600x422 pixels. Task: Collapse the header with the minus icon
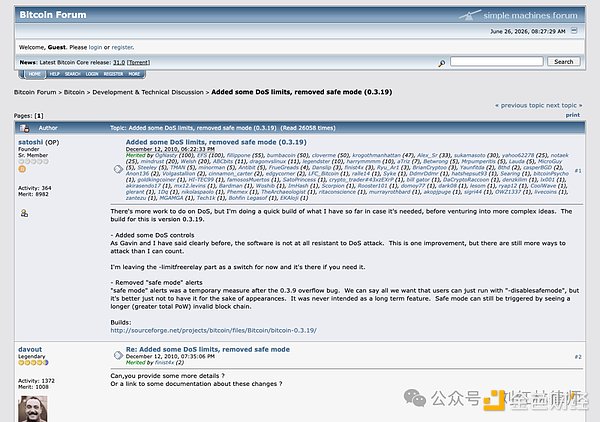[x=574, y=31]
